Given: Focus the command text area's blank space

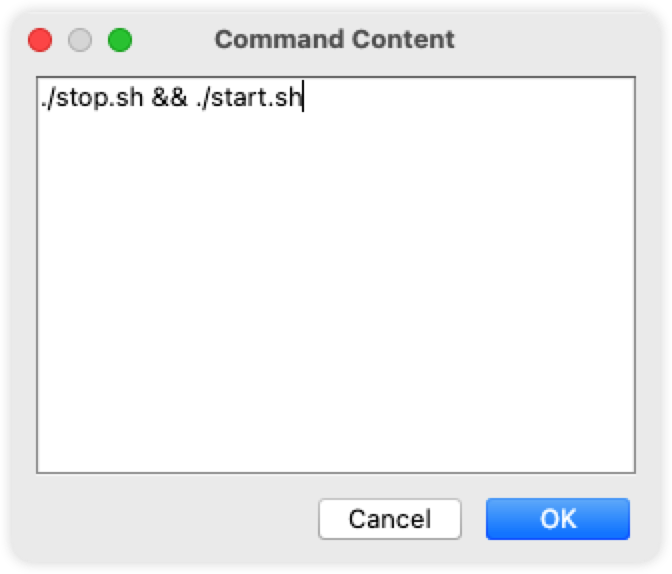Looking at the screenshot, I should [336, 292].
